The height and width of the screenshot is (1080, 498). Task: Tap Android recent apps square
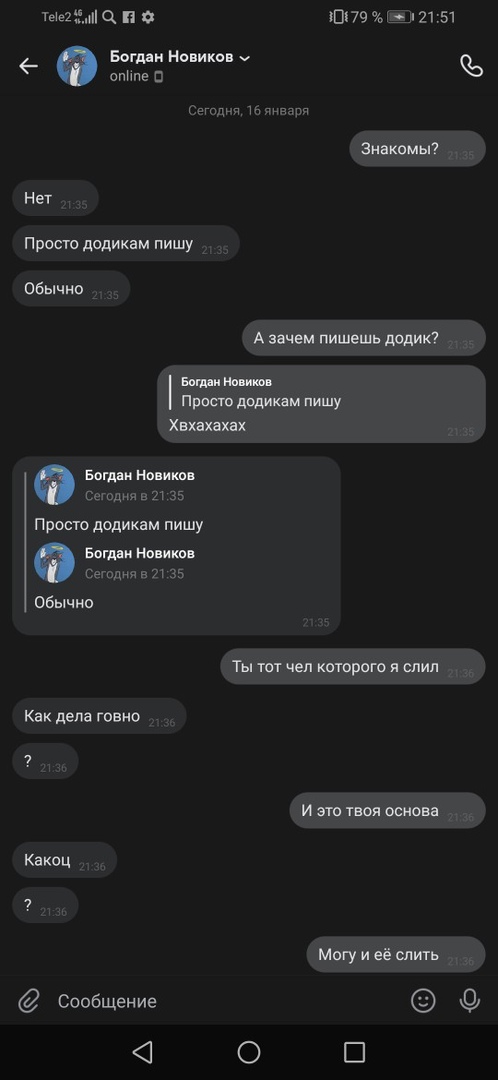(354, 1052)
